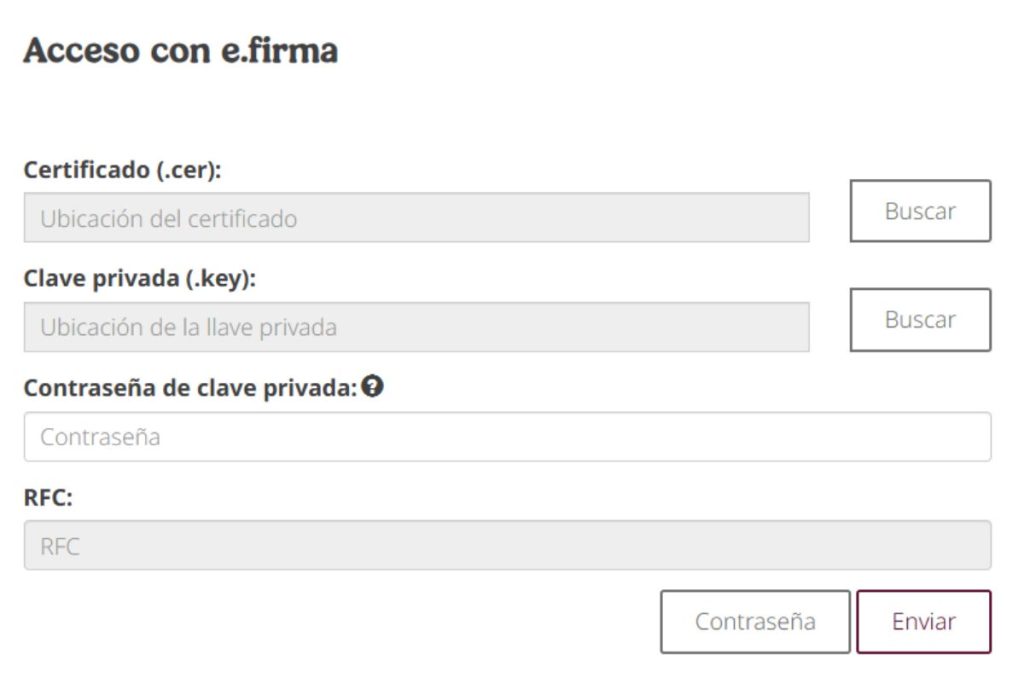Click the Contraseña de clave privada label
The height and width of the screenshot is (678, 1024).
pyautogui.click(x=190, y=388)
